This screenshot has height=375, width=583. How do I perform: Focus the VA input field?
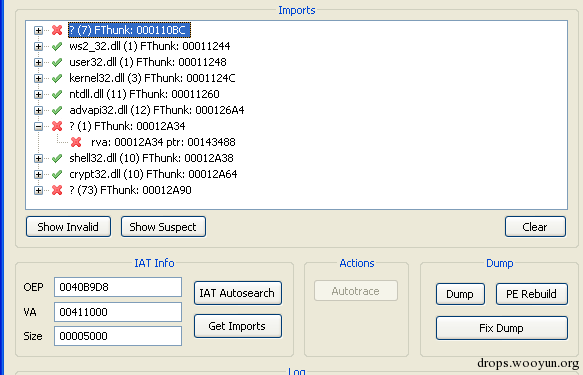click(x=118, y=312)
